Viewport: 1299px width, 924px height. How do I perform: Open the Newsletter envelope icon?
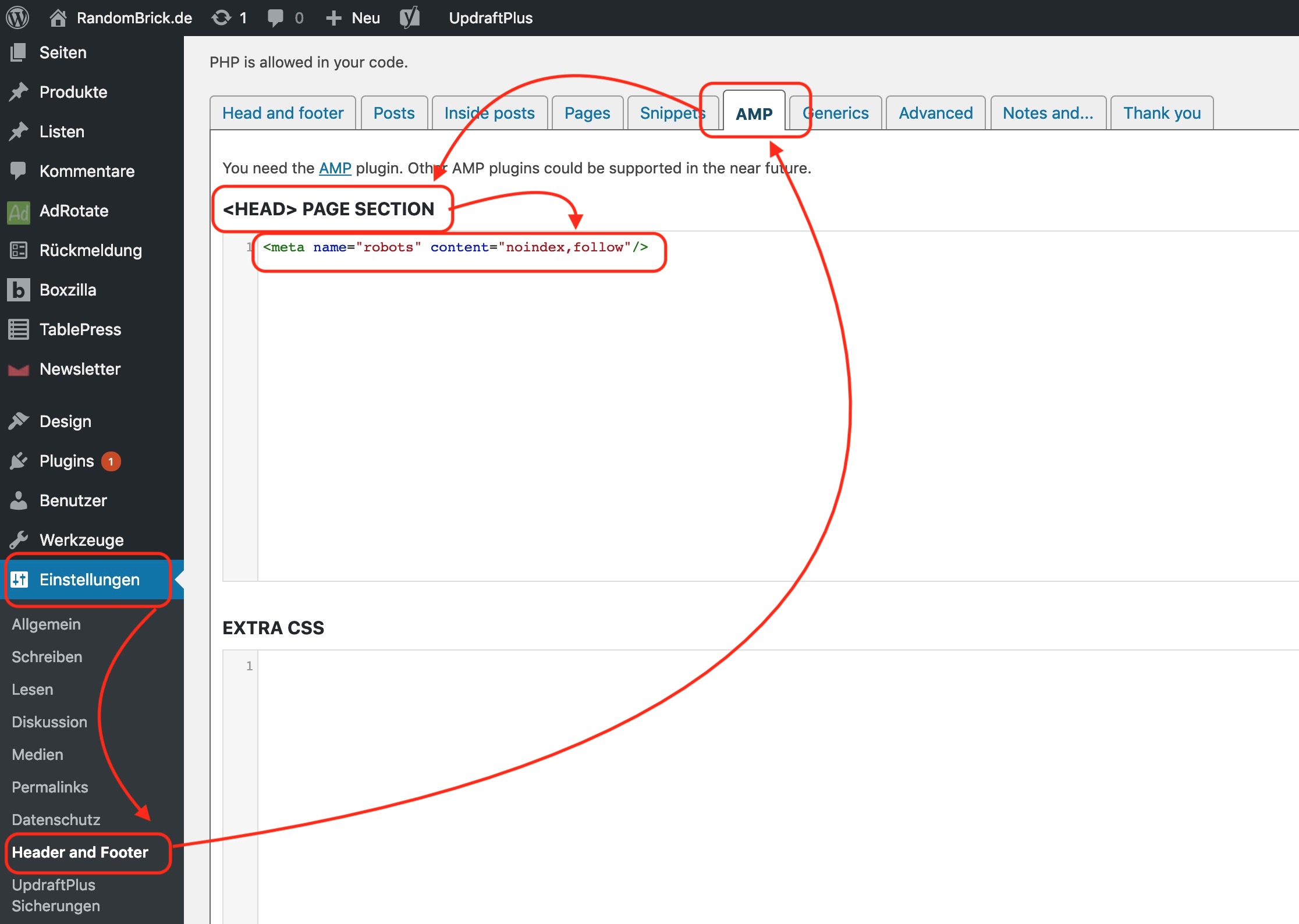19,369
